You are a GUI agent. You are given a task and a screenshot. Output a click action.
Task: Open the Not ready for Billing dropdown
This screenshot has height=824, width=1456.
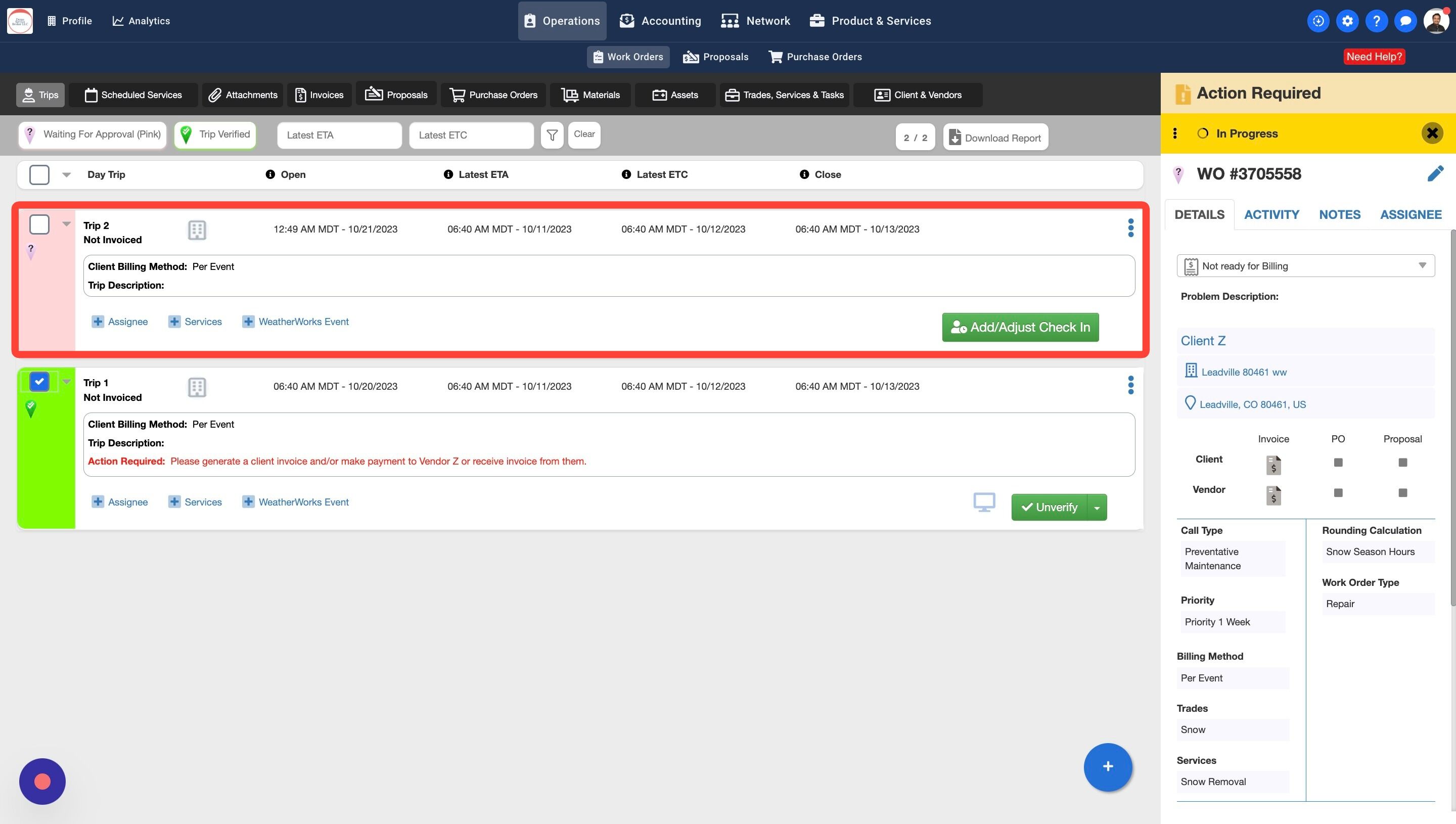coord(1305,266)
